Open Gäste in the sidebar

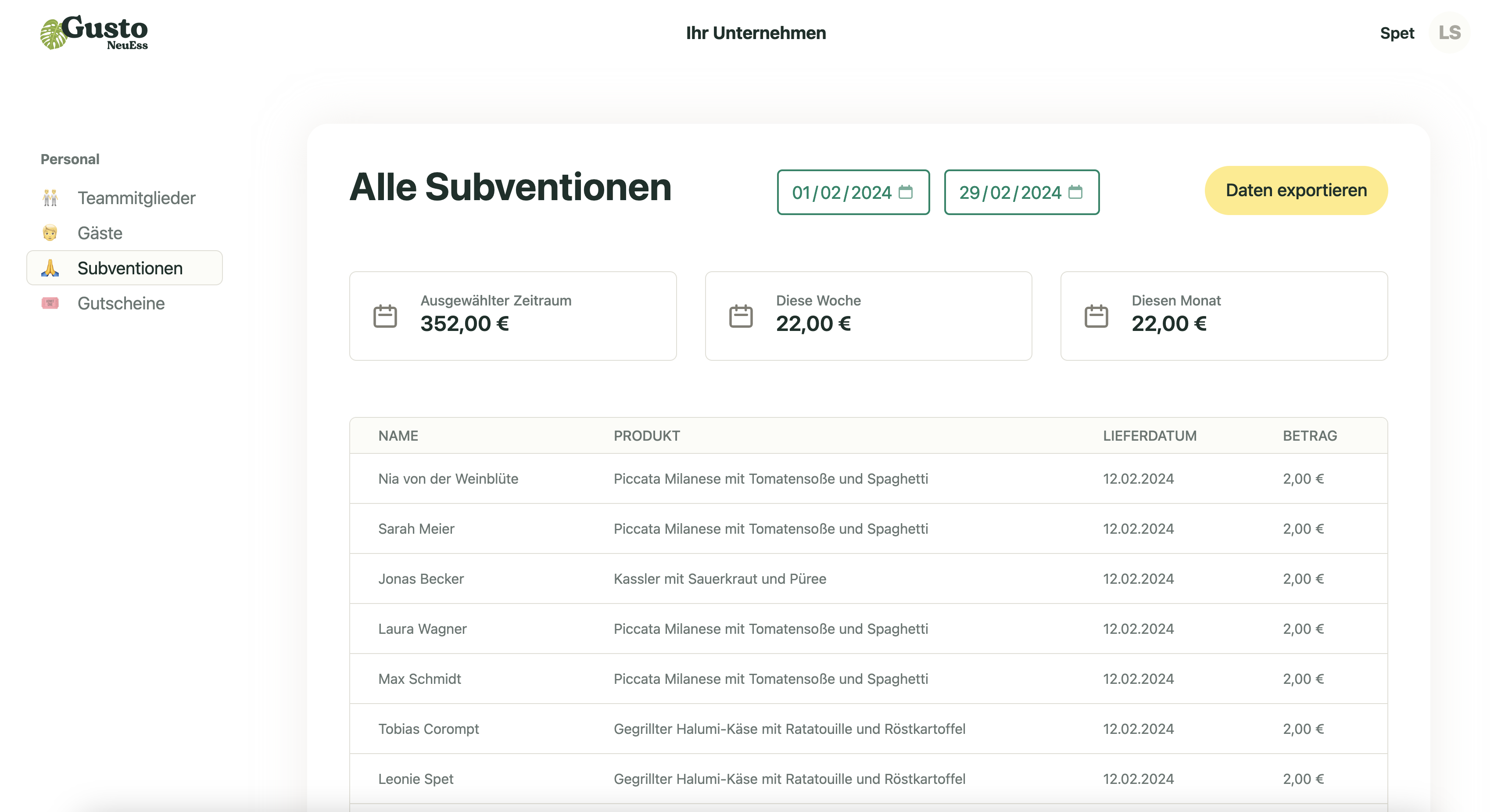125,233
